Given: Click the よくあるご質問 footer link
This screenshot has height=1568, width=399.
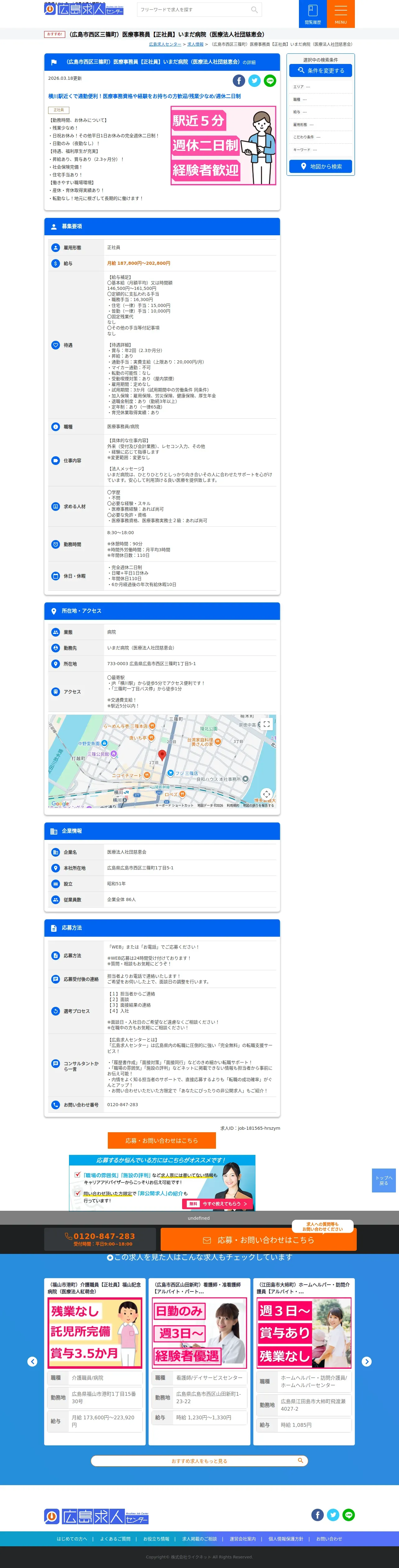Looking at the screenshot, I should (115, 1539).
